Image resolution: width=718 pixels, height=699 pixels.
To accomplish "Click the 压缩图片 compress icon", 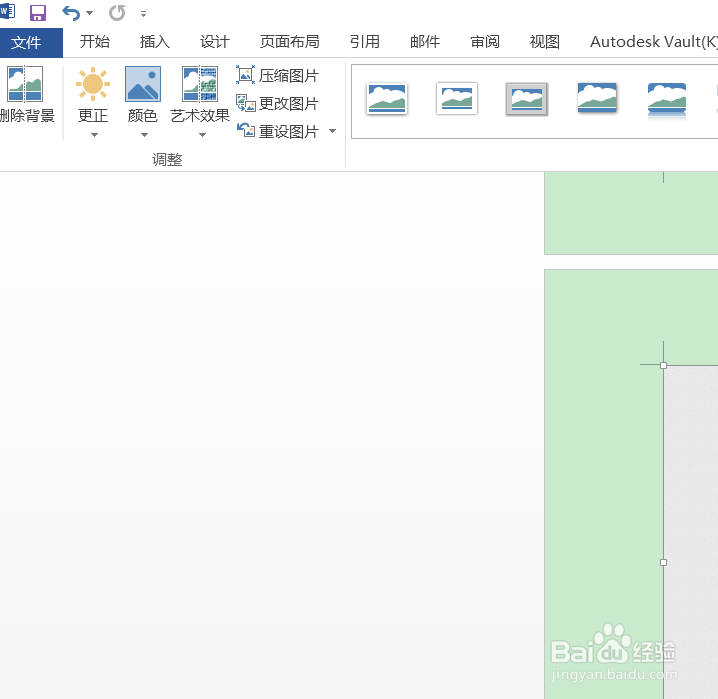I will pyautogui.click(x=245, y=75).
